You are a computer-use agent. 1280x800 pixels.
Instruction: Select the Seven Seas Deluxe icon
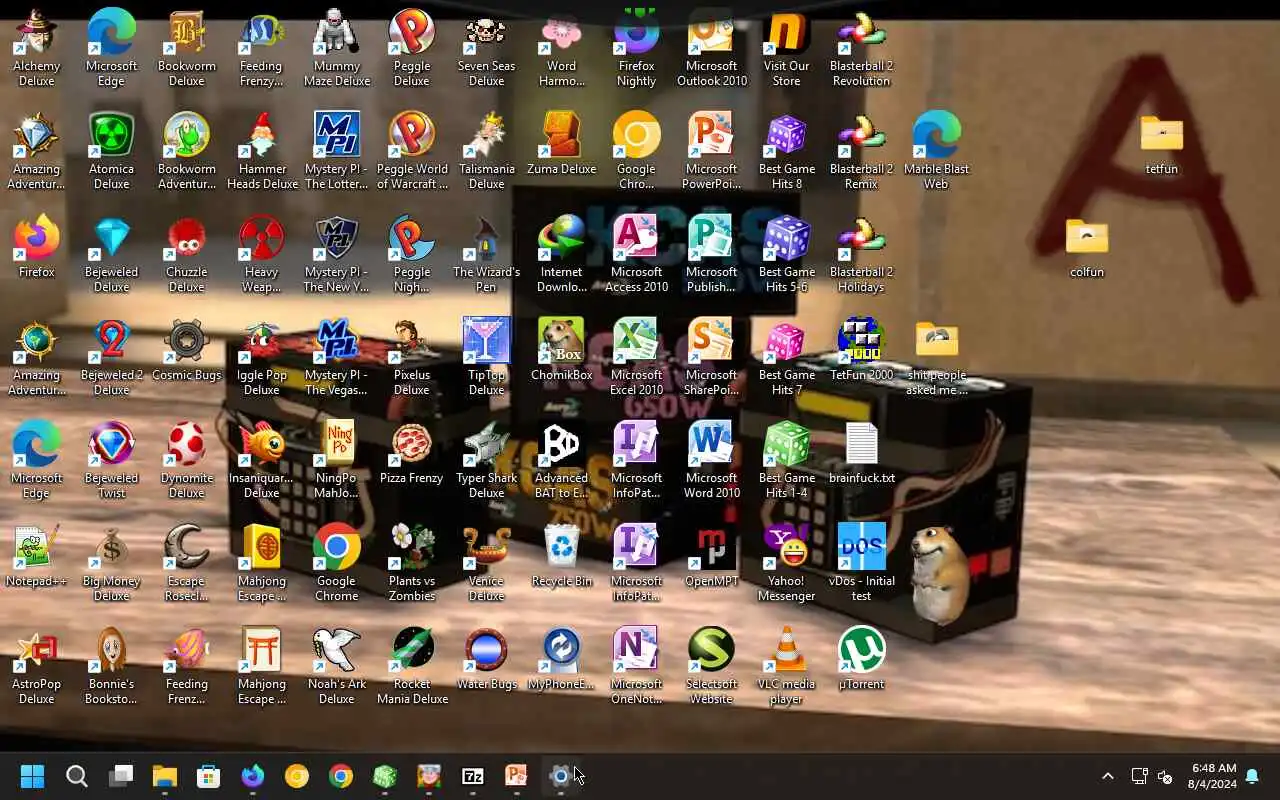487,48
